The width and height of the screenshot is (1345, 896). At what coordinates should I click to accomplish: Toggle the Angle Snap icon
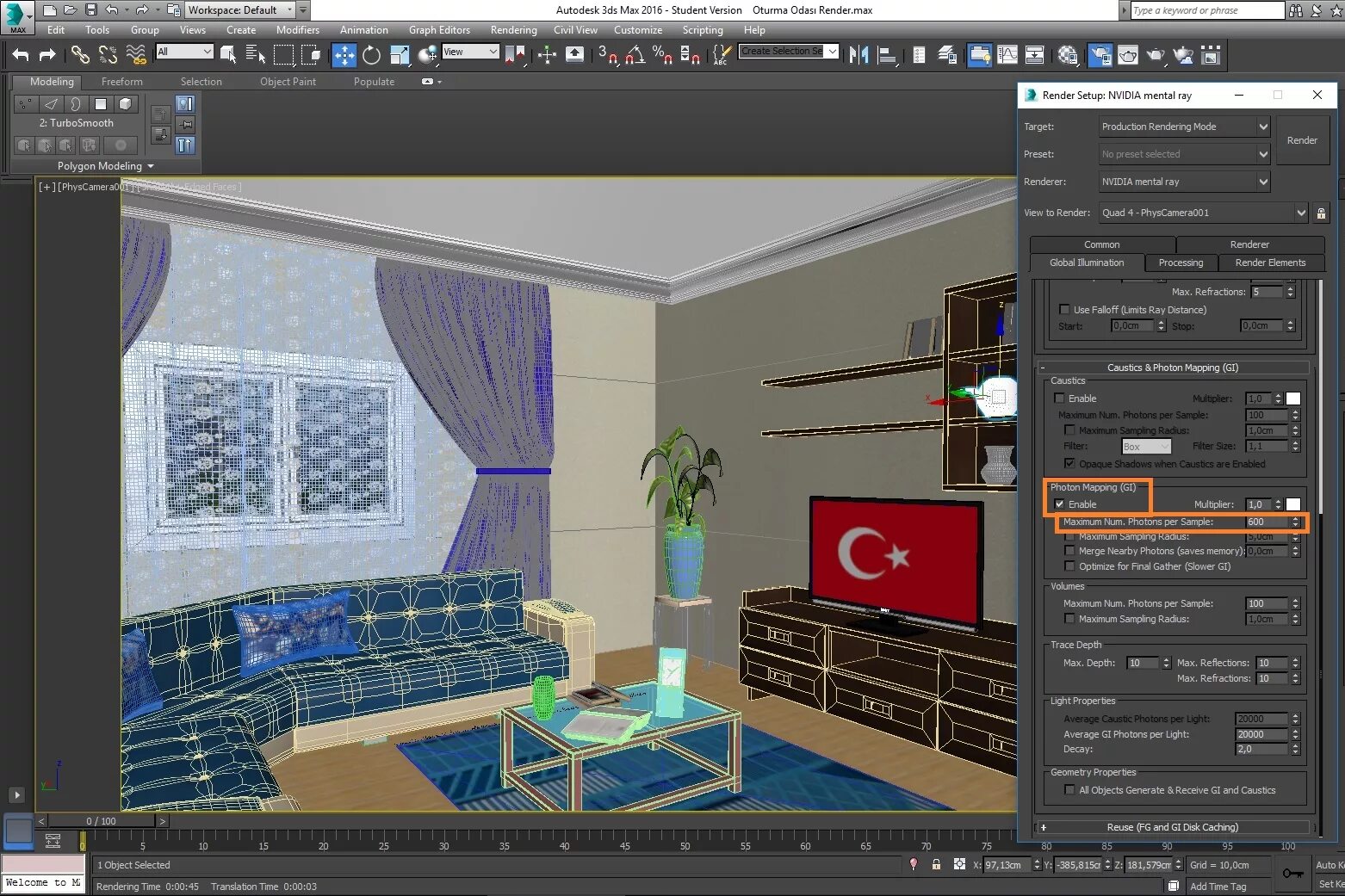point(635,55)
